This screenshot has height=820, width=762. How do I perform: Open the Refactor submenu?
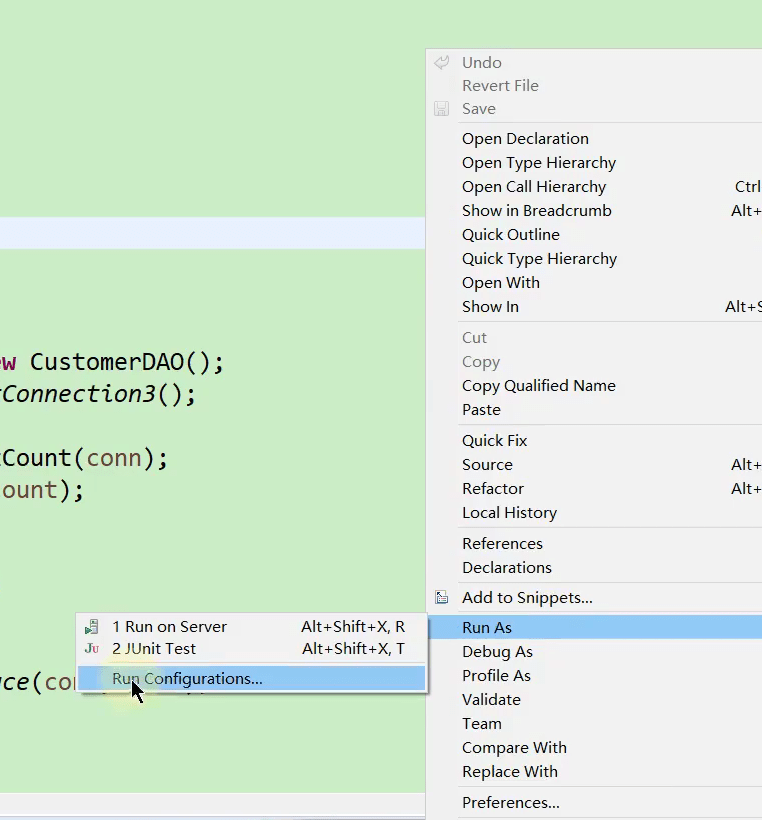[493, 489]
